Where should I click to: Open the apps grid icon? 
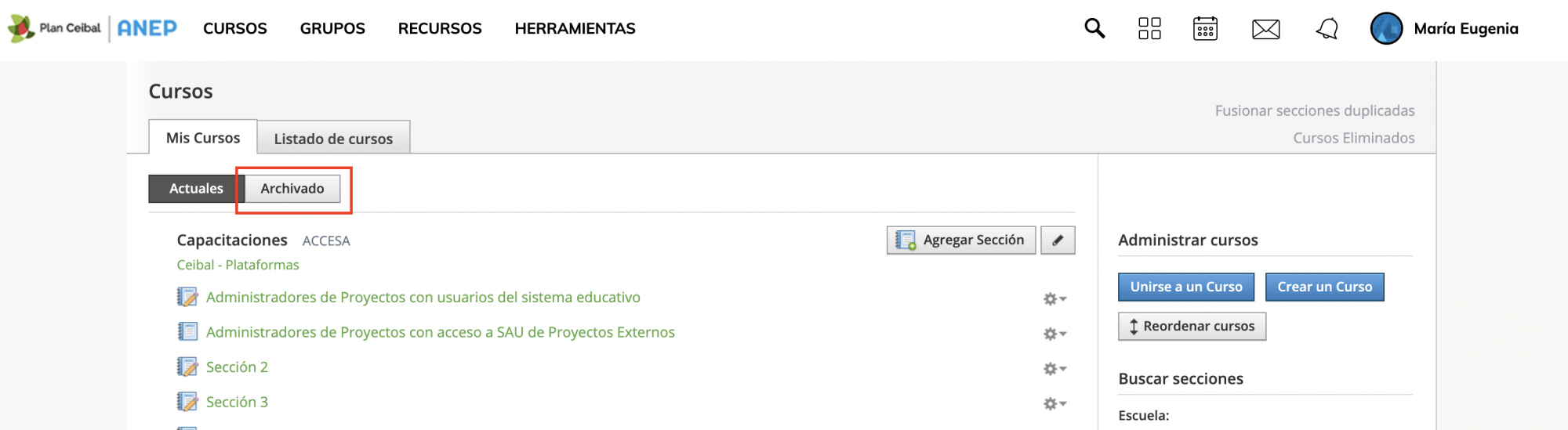(x=1149, y=29)
